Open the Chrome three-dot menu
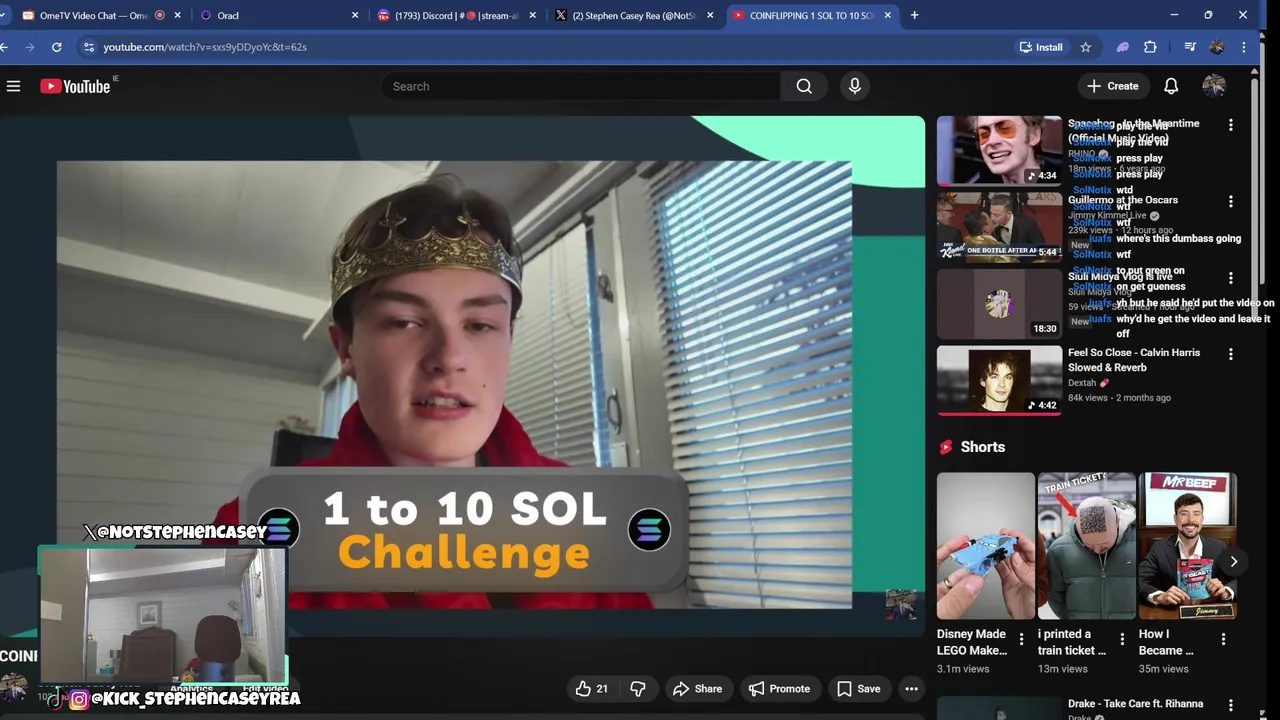The image size is (1280, 720). [x=1244, y=47]
